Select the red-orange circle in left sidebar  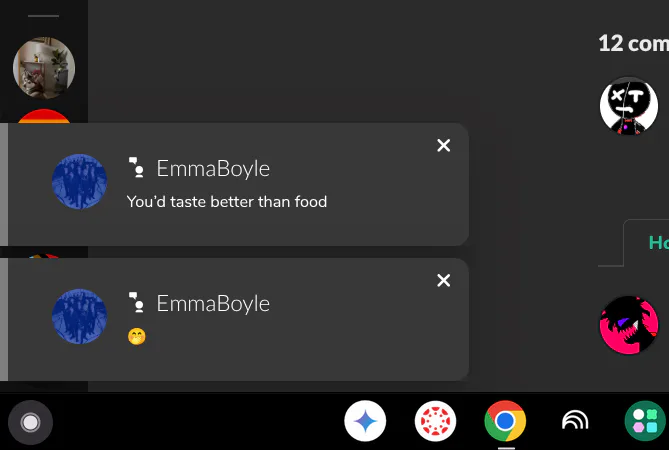[x=44, y=116]
